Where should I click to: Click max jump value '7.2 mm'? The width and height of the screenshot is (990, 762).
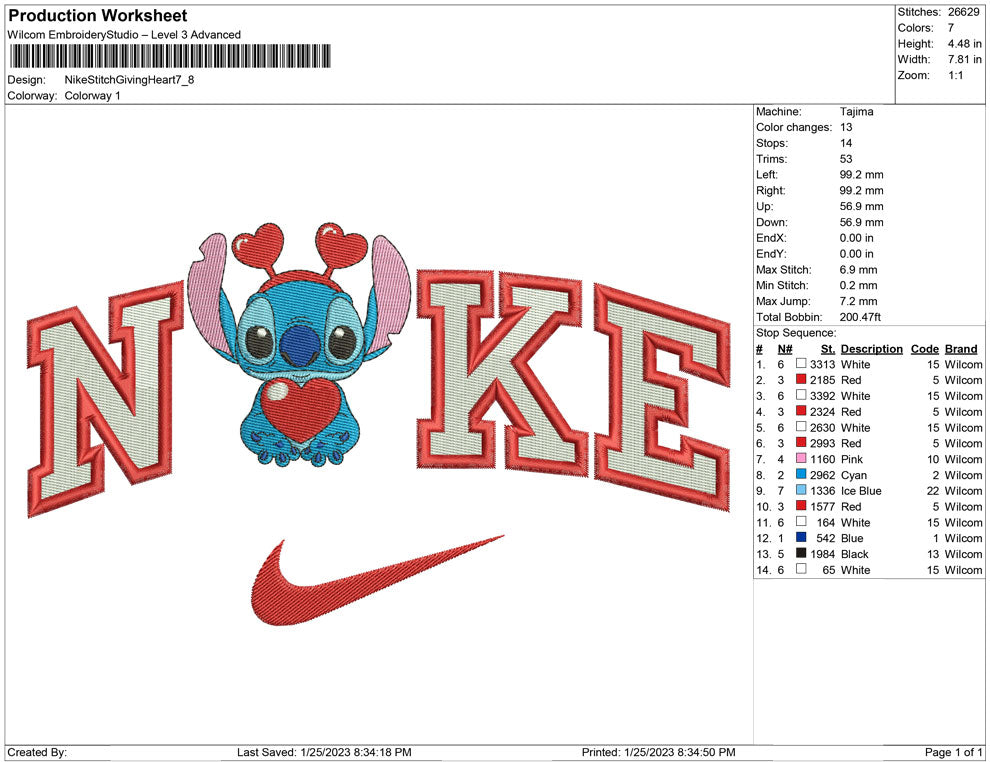pyautogui.click(x=859, y=301)
